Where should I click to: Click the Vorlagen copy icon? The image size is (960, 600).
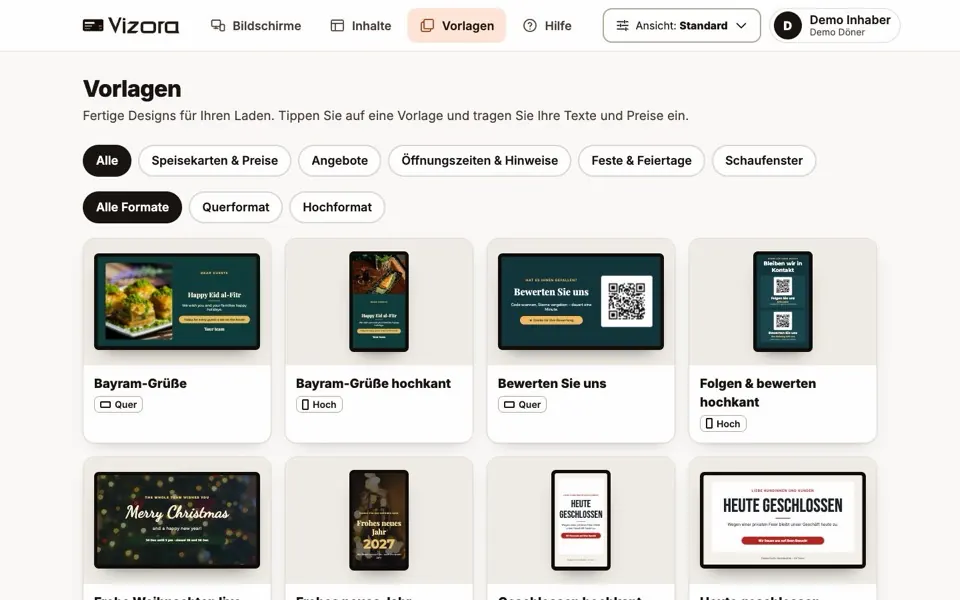click(427, 25)
